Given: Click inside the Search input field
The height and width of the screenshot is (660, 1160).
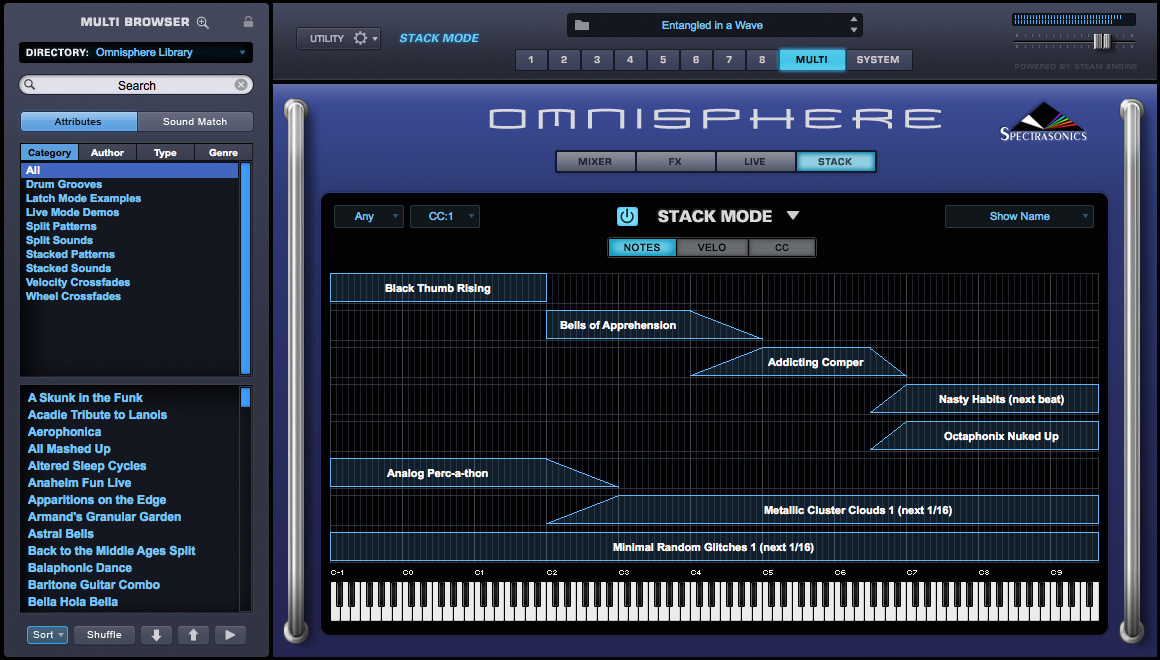Looking at the screenshot, I should click(136, 85).
